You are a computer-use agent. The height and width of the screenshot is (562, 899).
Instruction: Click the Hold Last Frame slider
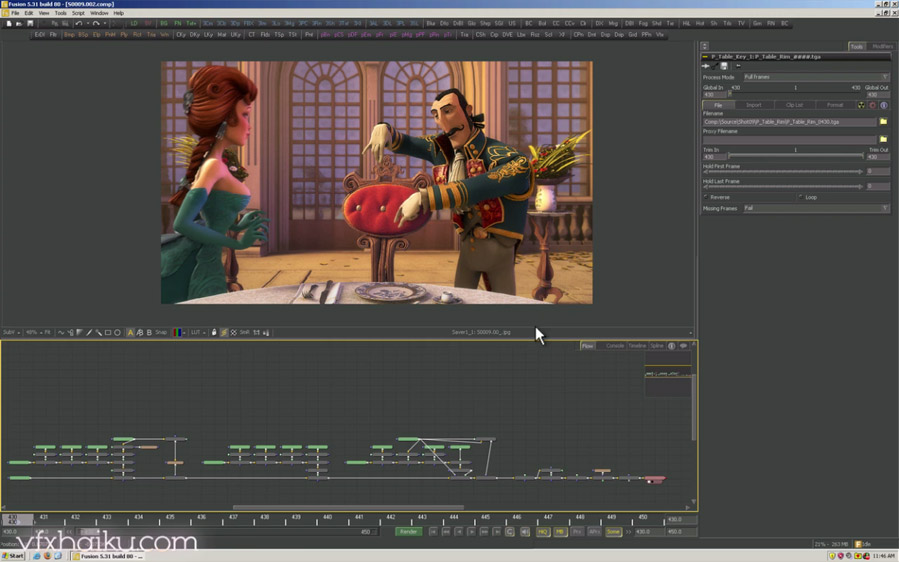click(783, 186)
